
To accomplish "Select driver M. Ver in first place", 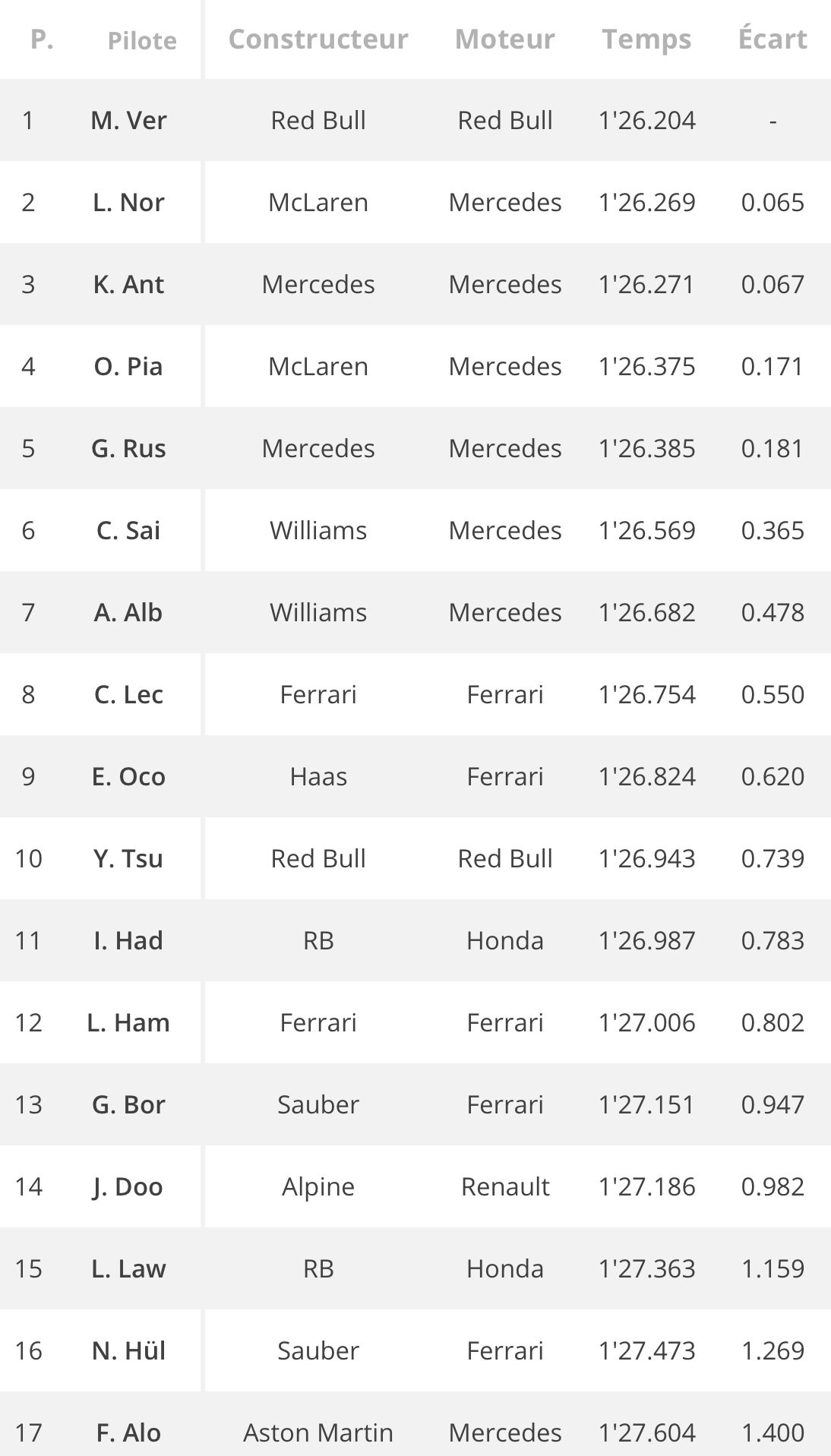I will 128,120.
